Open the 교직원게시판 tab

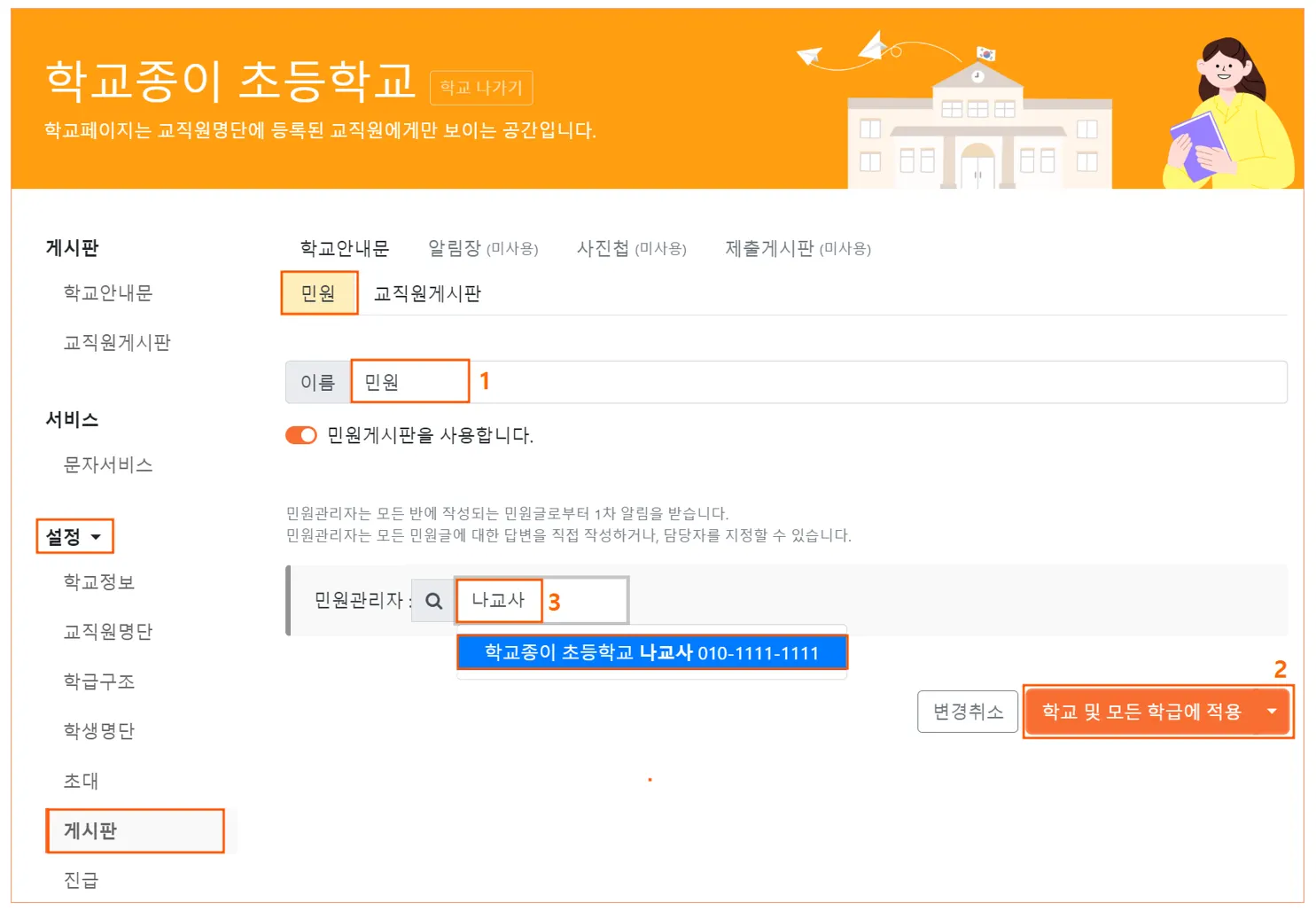coord(427,293)
